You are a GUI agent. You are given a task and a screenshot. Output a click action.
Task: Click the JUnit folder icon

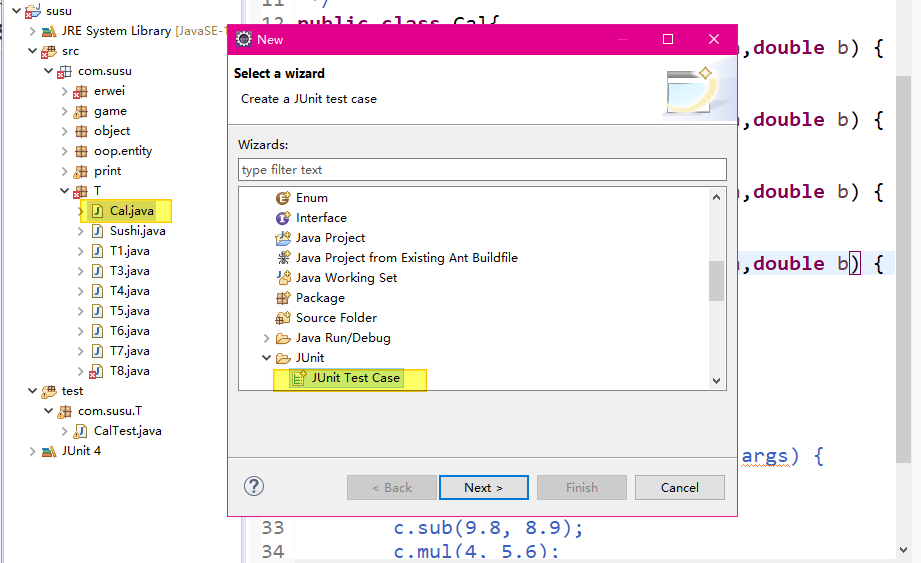pyautogui.click(x=283, y=358)
